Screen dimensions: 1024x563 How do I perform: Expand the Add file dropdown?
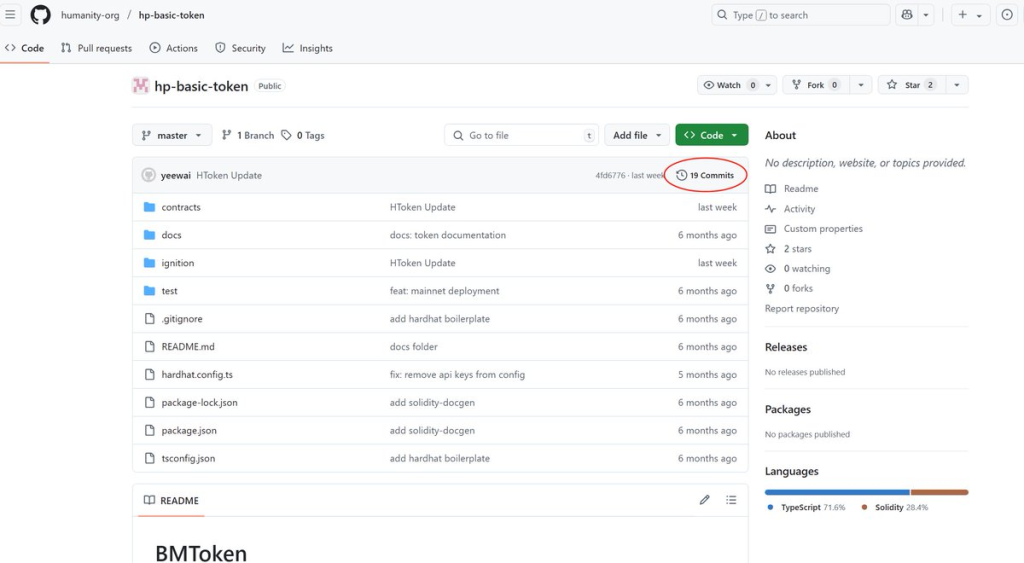tap(637, 135)
